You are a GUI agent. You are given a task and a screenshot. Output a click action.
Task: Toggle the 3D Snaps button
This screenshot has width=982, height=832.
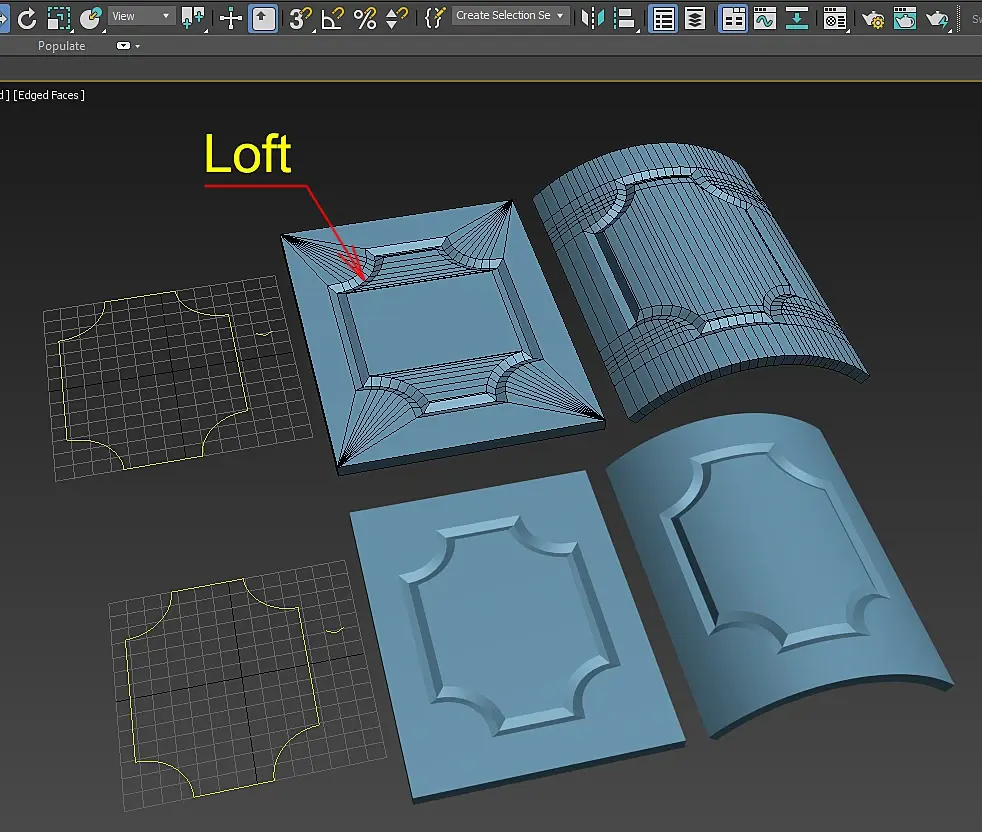click(x=299, y=17)
